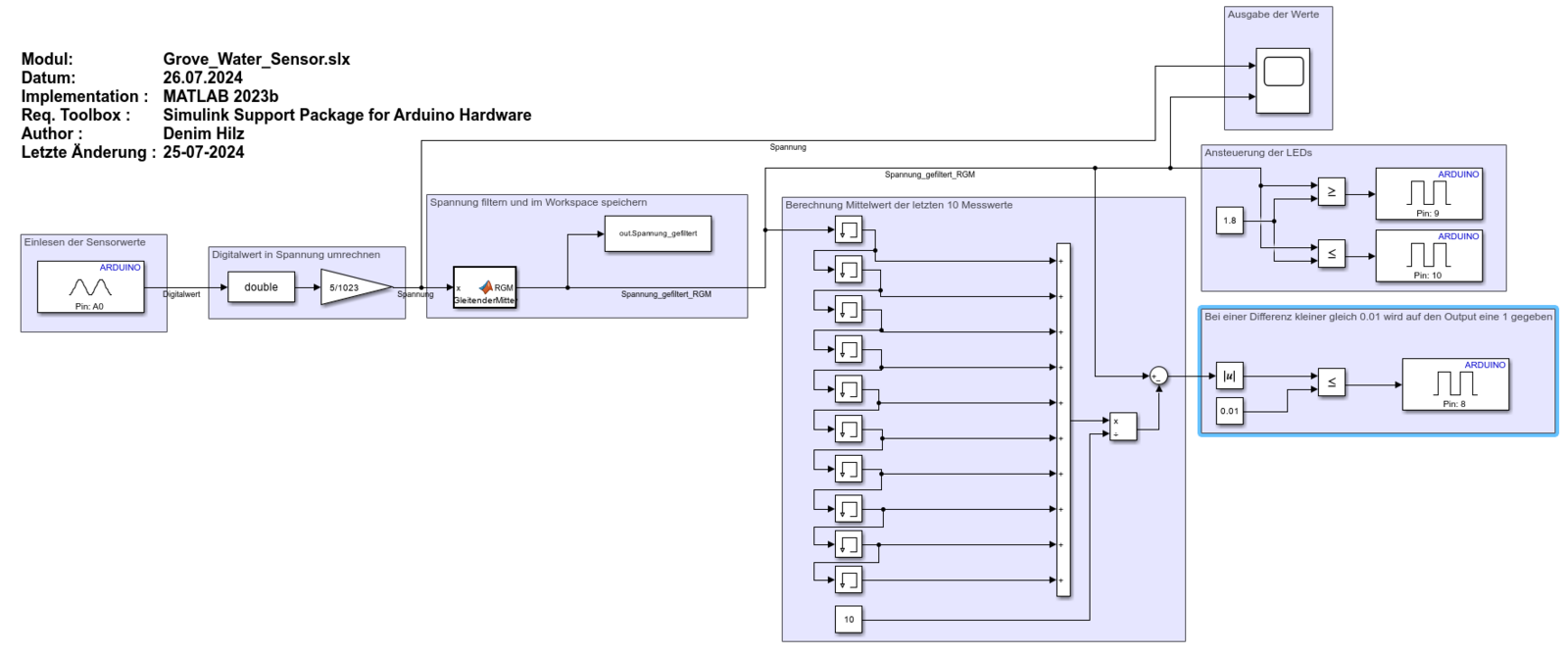Select the GleitenderMittelwert MATLAB Function block

[484, 287]
